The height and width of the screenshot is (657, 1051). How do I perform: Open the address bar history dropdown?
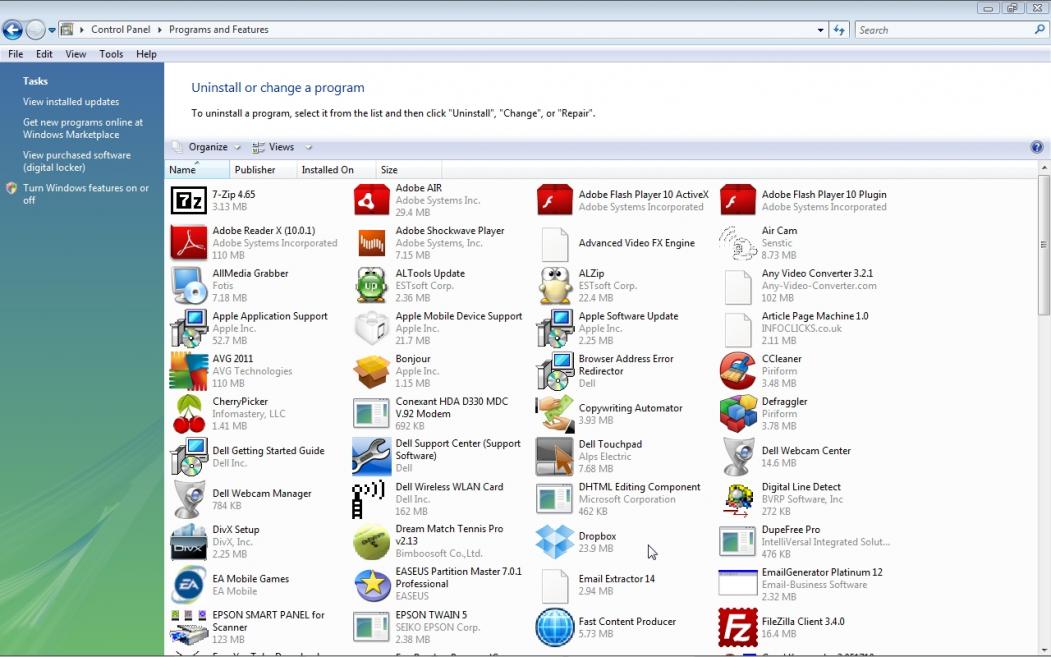click(820, 30)
